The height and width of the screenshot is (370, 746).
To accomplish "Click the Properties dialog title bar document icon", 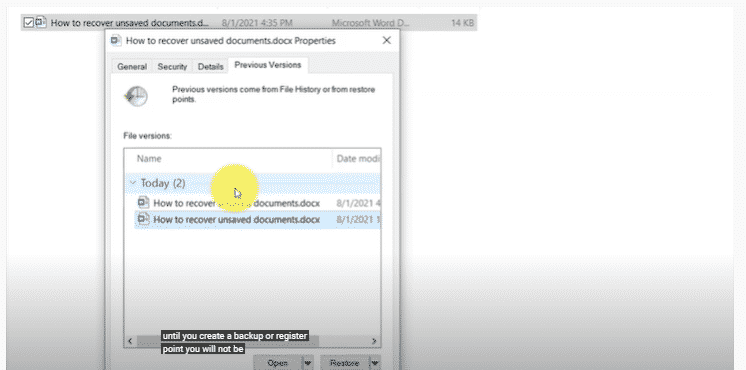I will pos(116,40).
